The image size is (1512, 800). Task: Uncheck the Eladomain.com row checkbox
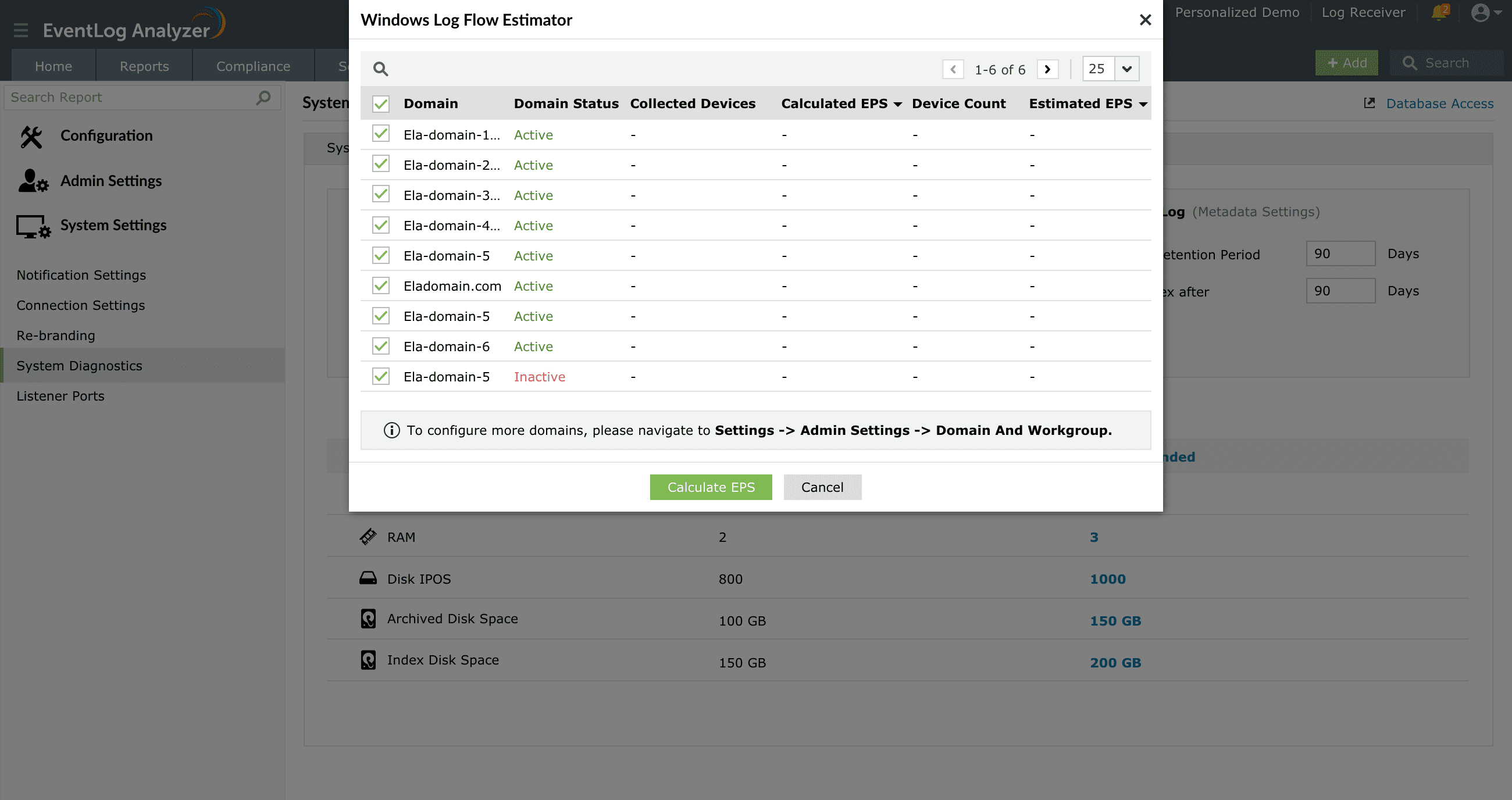click(381, 286)
